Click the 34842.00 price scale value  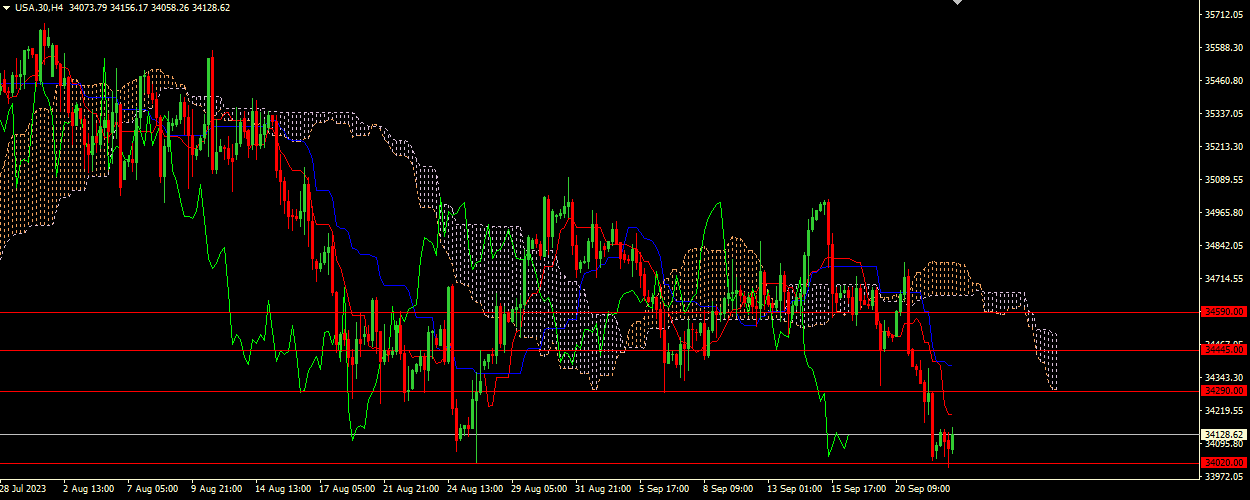click(x=1223, y=246)
